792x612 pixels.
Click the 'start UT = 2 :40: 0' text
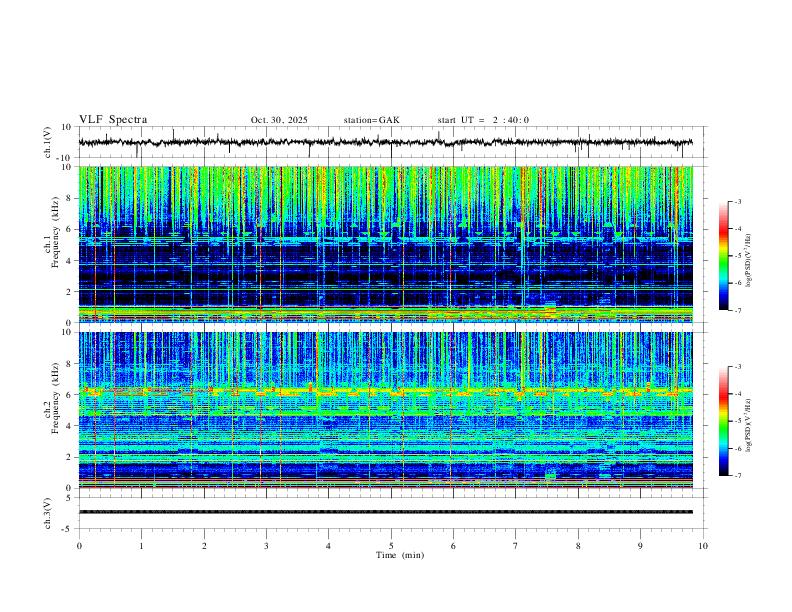pyautogui.click(x=483, y=120)
